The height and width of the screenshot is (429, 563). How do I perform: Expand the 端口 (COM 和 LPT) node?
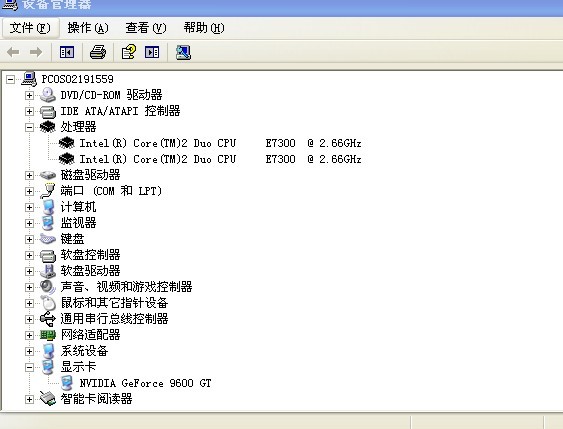pos(29,191)
